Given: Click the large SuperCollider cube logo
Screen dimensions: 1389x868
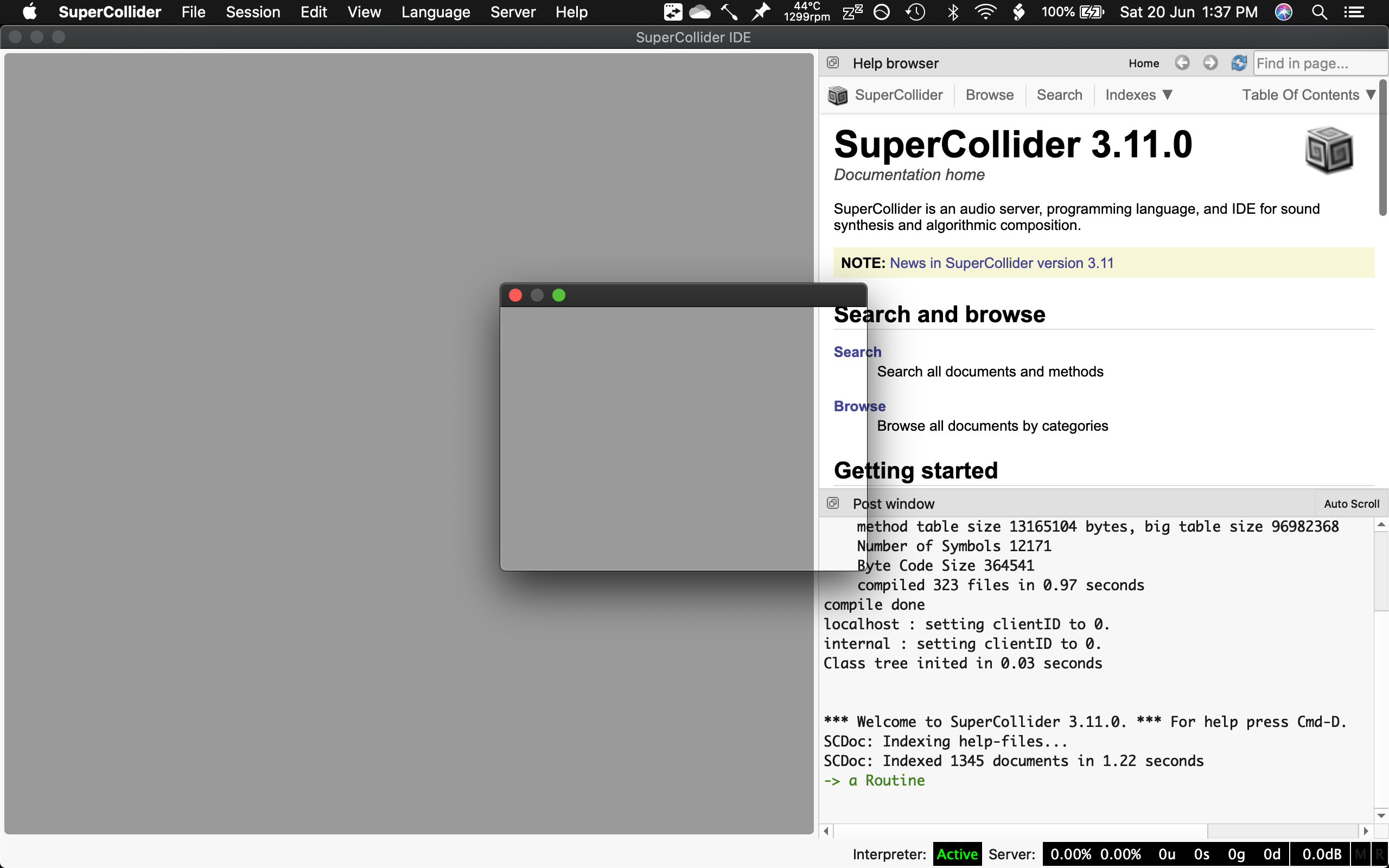Looking at the screenshot, I should pos(1329,149).
